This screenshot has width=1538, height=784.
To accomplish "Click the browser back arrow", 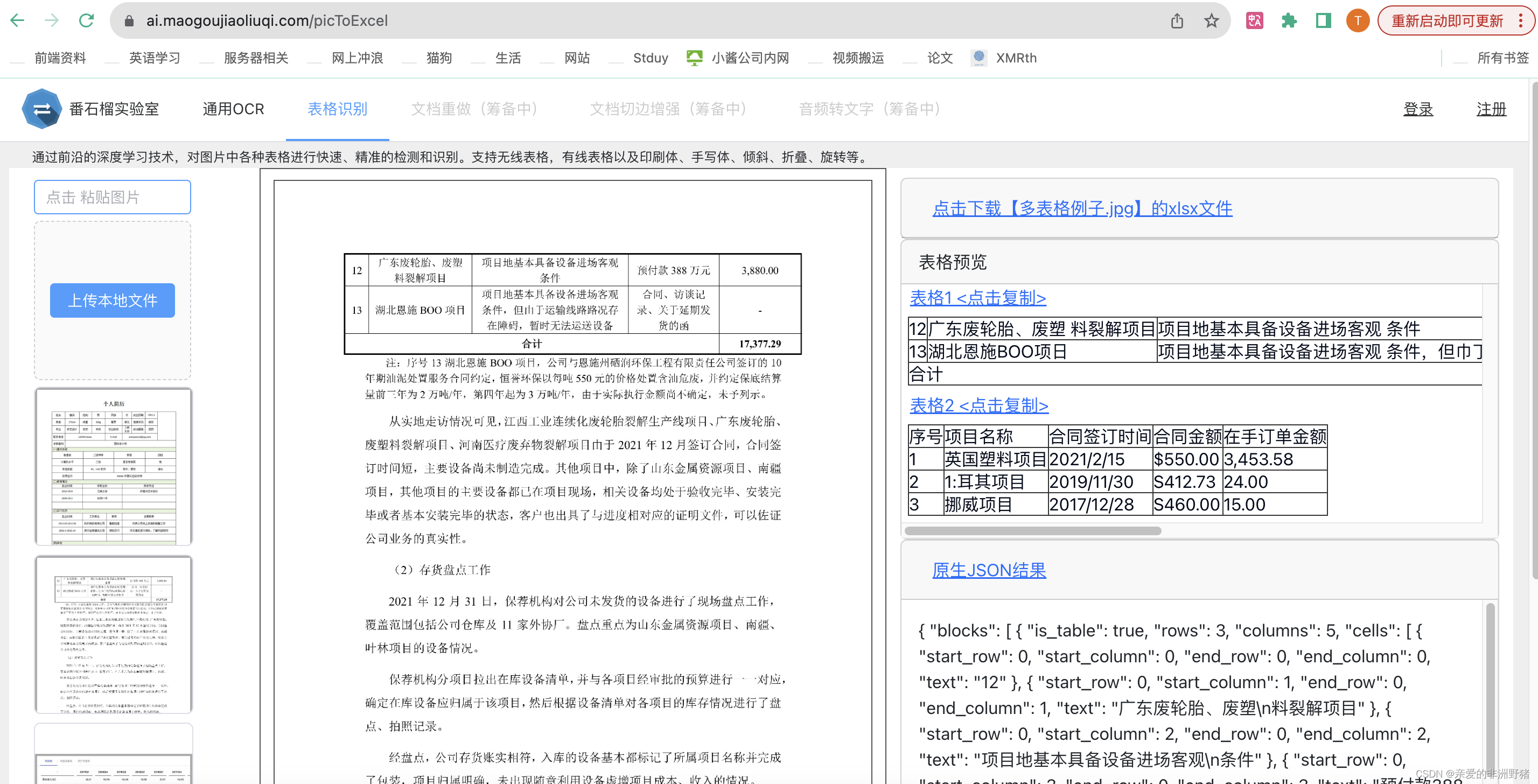I will pyautogui.click(x=17, y=21).
